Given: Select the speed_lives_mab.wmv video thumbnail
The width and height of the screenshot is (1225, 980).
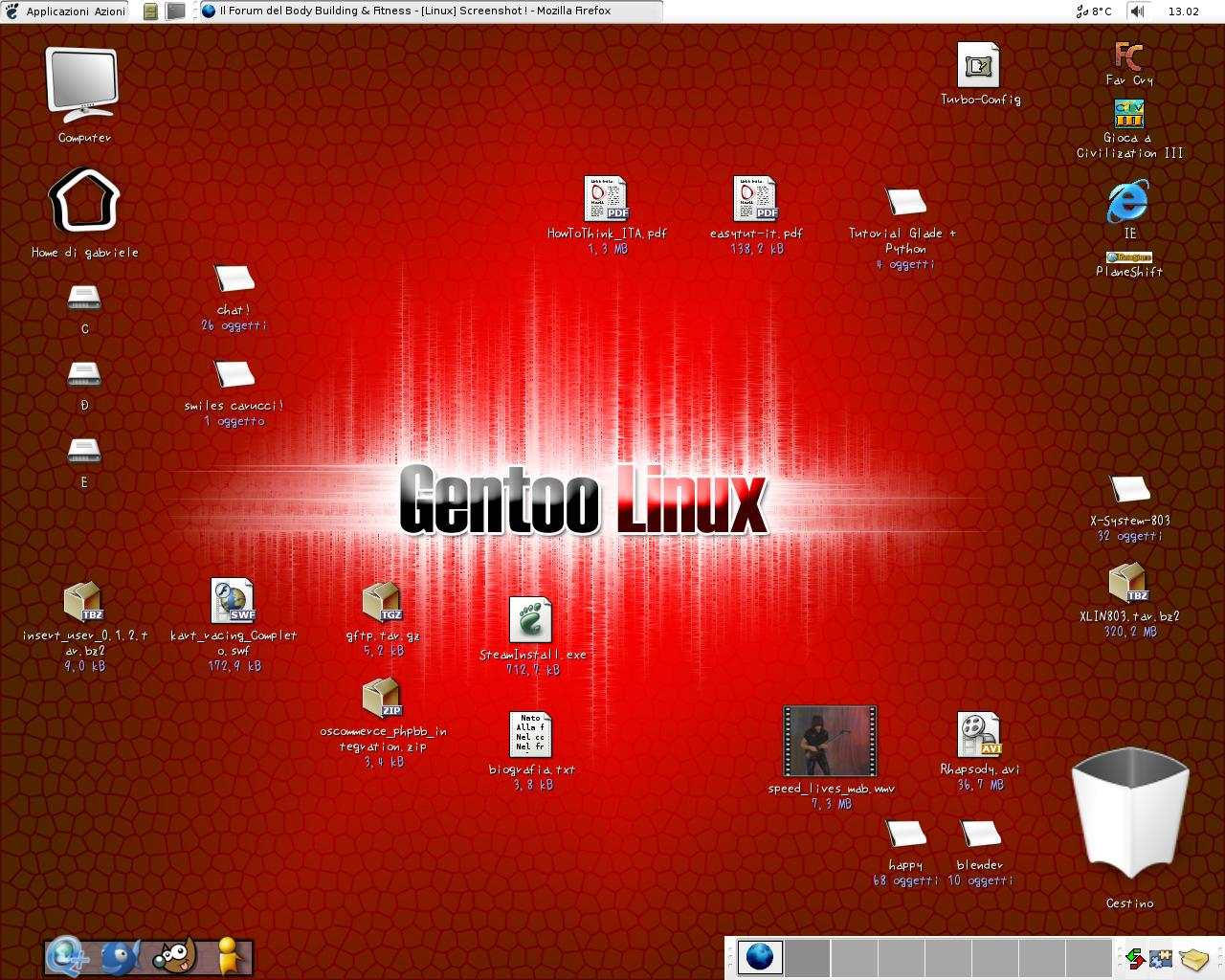Looking at the screenshot, I should pos(830,742).
